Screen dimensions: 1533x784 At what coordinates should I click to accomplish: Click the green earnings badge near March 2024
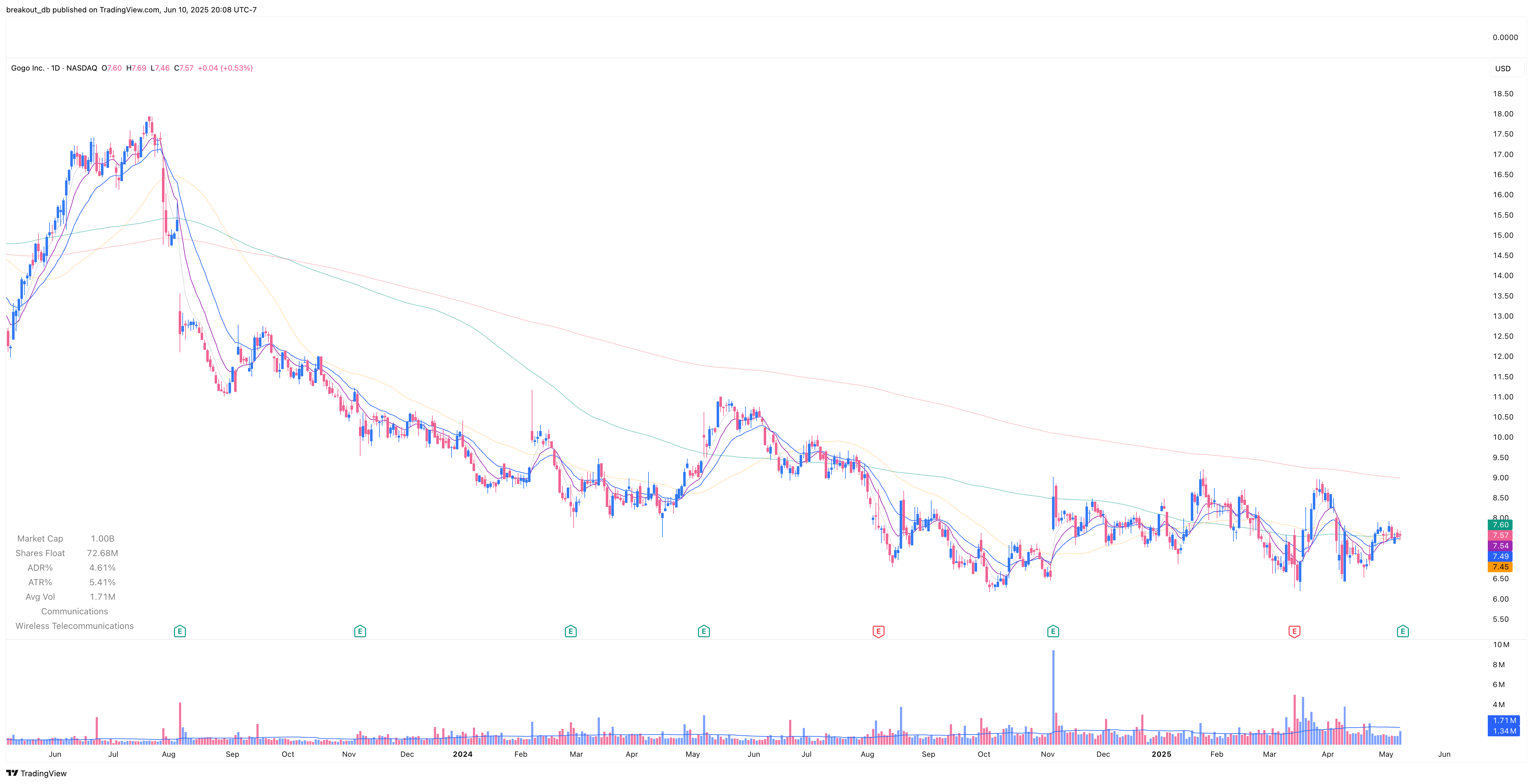(x=570, y=631)
